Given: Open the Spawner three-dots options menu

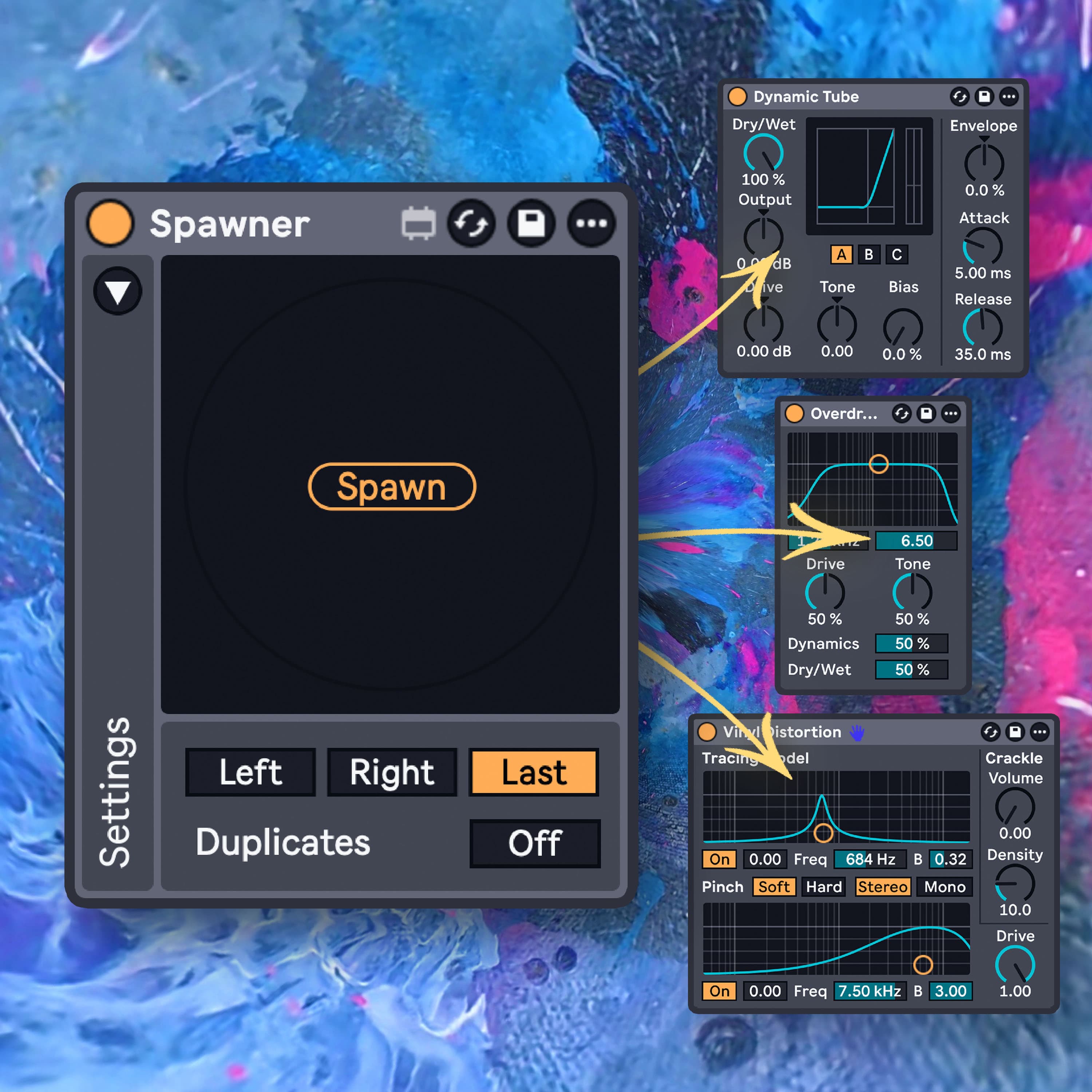Looking at the screenshot, I should click(591, 223).
